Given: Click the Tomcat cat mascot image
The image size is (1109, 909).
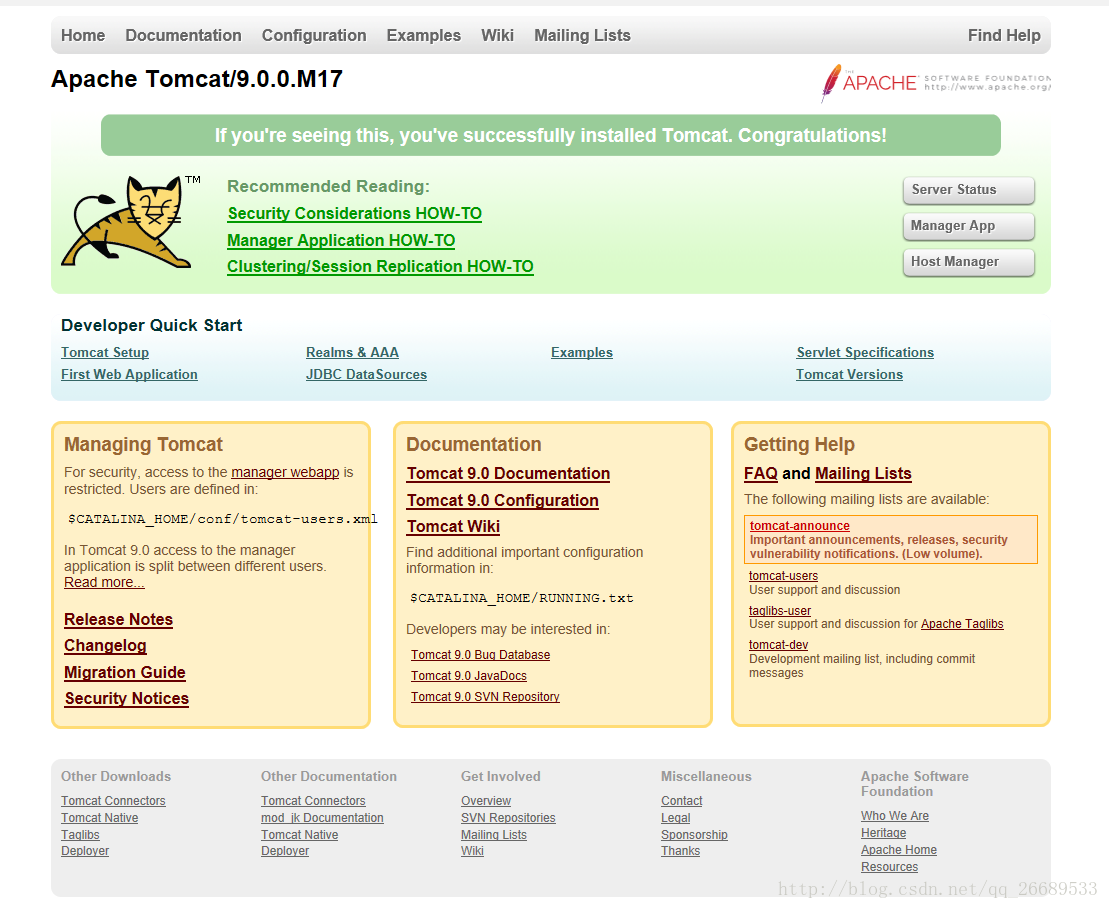Looking at the screenshot, I should [x=131, y=222].
